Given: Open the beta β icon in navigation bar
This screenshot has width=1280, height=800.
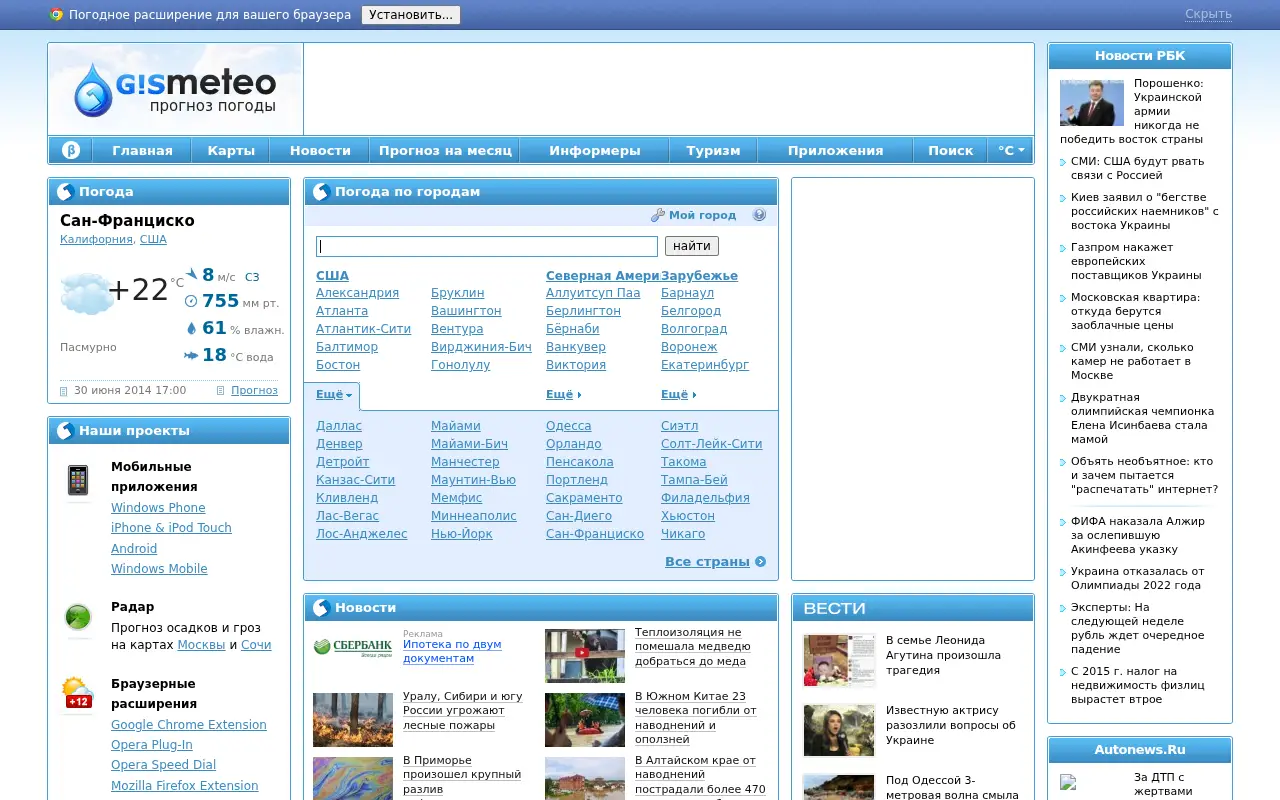Looking at the screenshot, I should (71, 150).
